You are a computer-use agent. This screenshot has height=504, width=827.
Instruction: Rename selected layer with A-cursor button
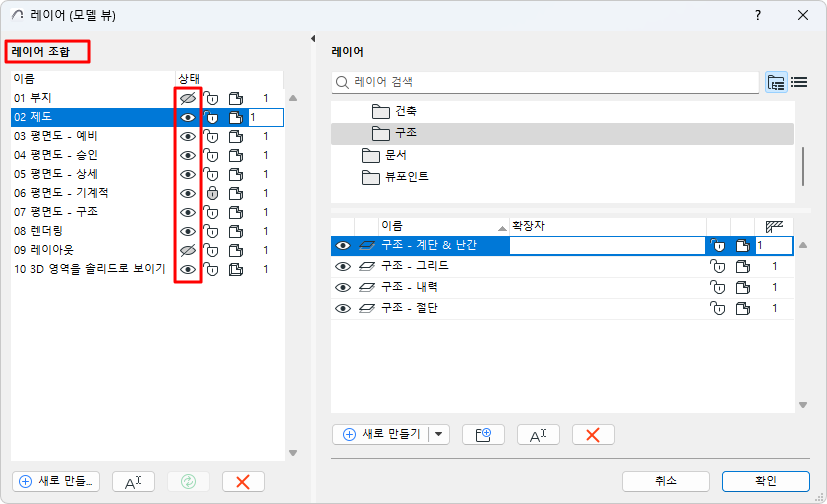(538, 434)
